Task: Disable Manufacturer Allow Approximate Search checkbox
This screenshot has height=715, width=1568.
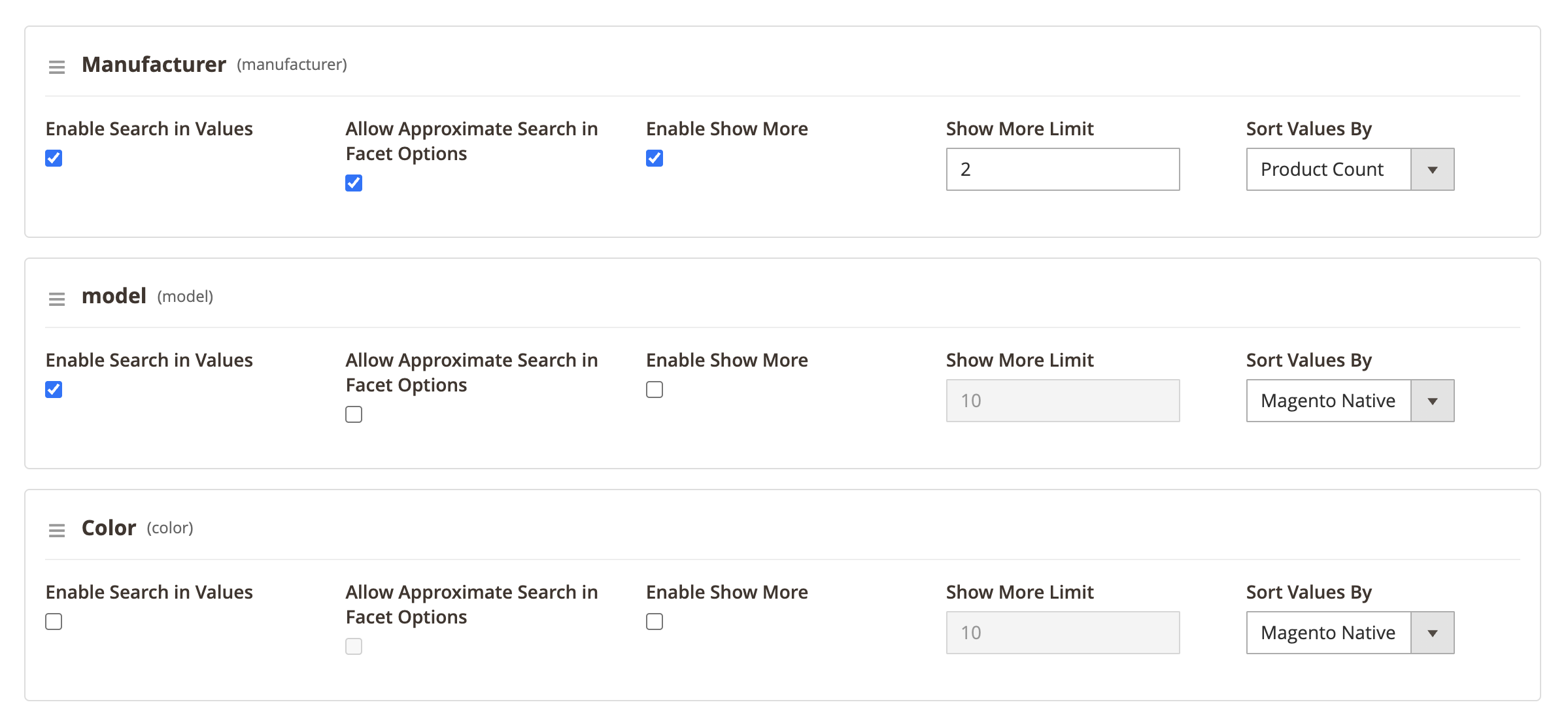Action: coord(354,183)
